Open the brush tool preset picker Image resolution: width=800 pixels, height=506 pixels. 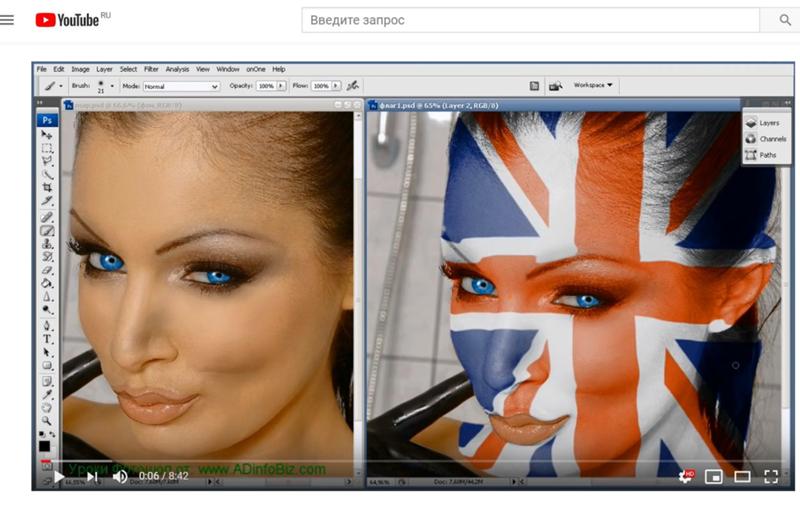coord(53,86)
